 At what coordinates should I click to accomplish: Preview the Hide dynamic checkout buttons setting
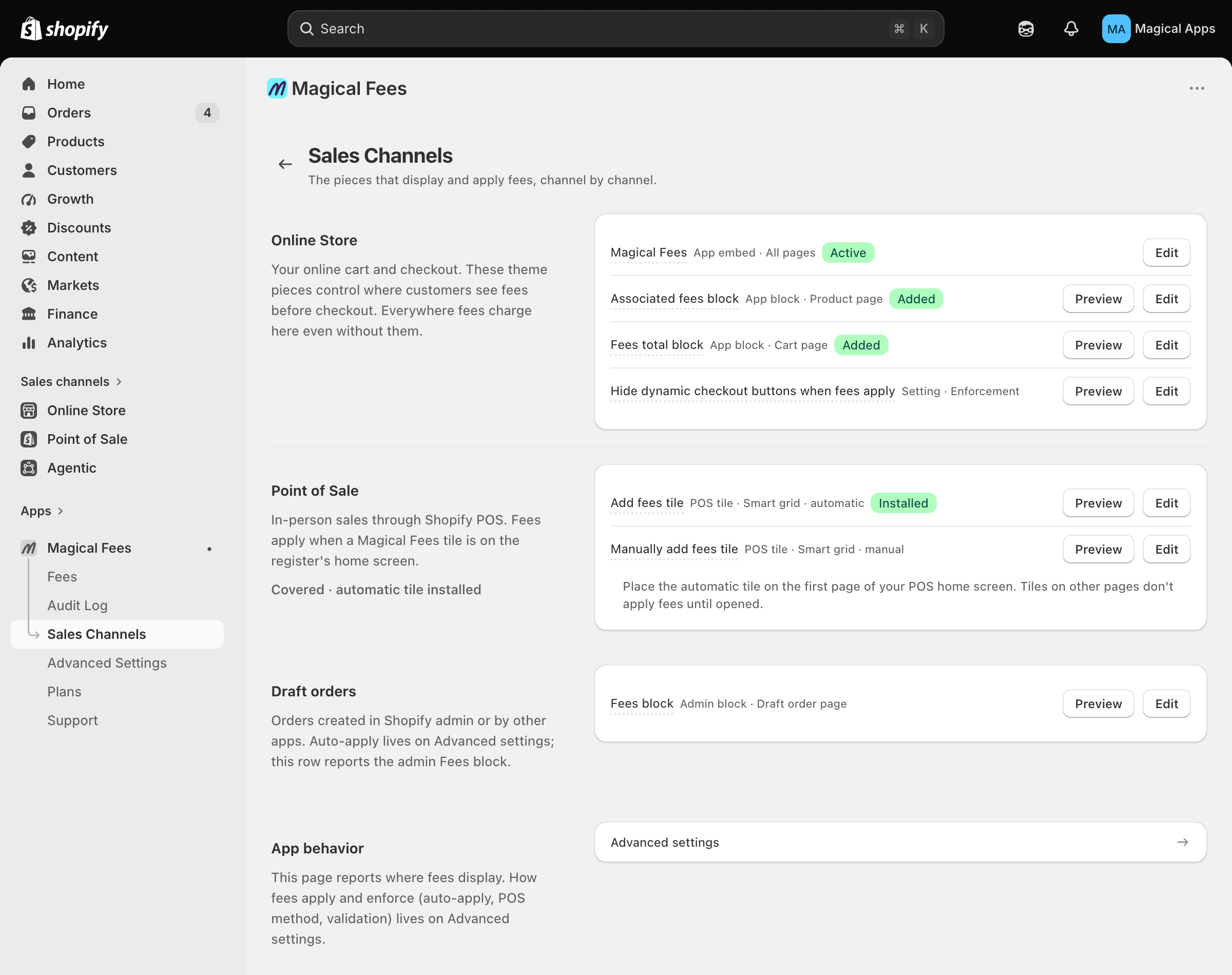[x=1098, y=392]
